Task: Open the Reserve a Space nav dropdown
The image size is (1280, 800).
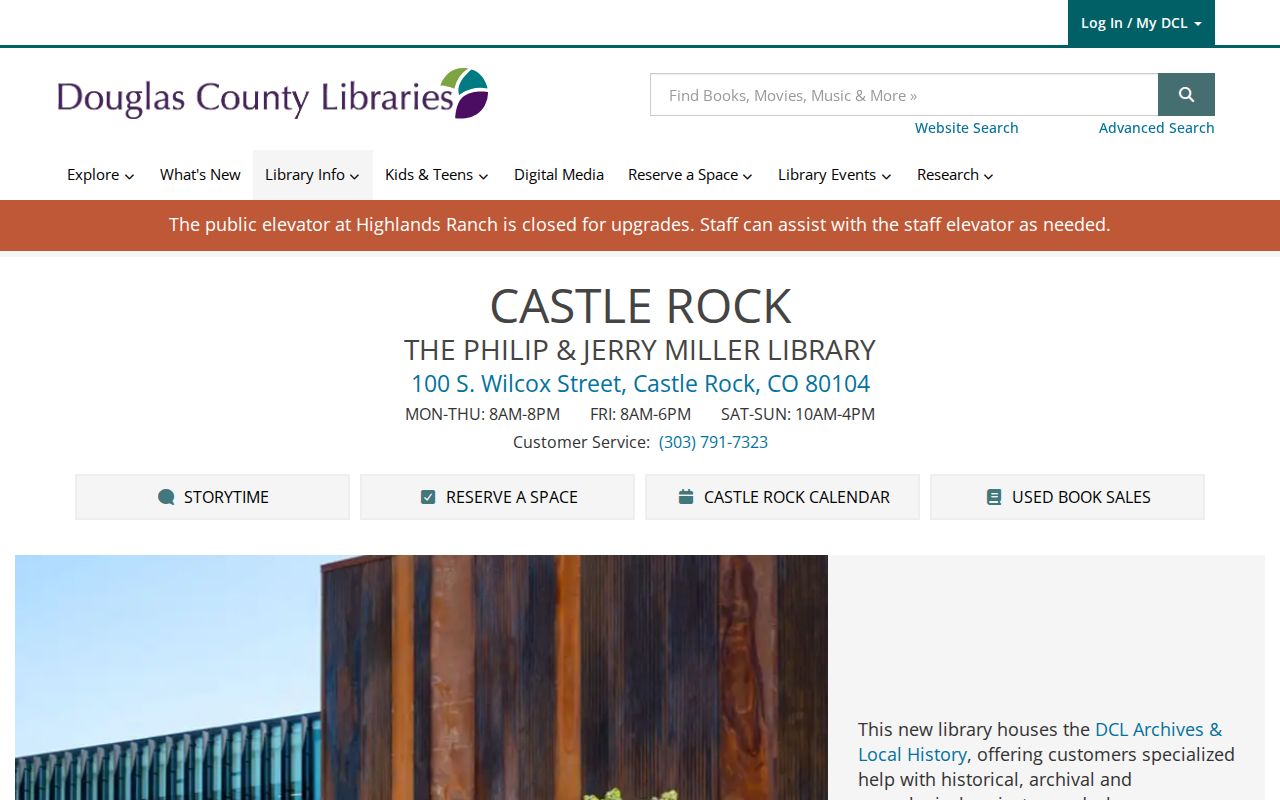Action: pos(690,175)
